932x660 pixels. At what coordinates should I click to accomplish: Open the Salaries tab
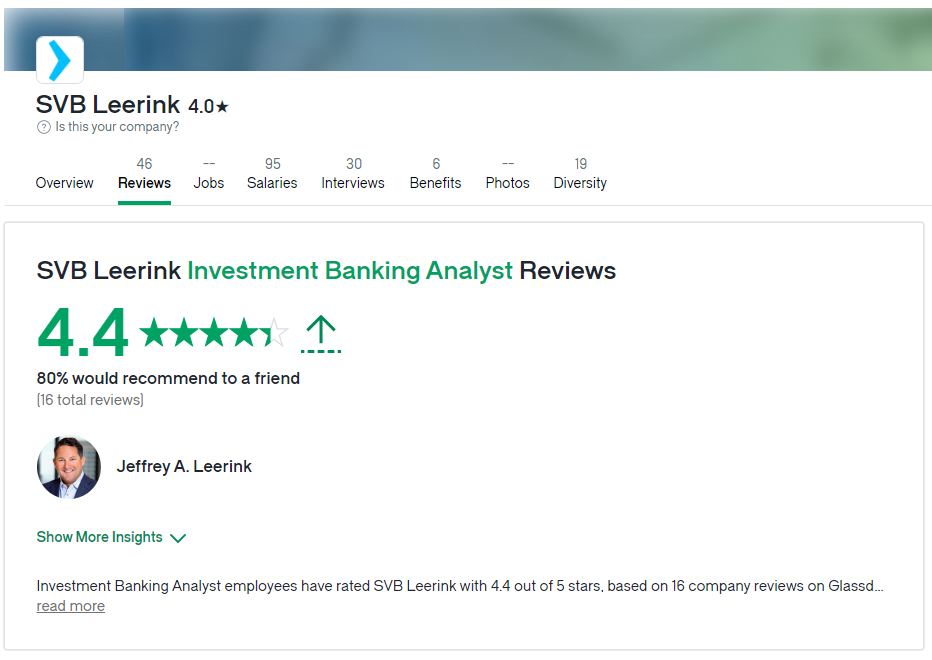point(272,183)
